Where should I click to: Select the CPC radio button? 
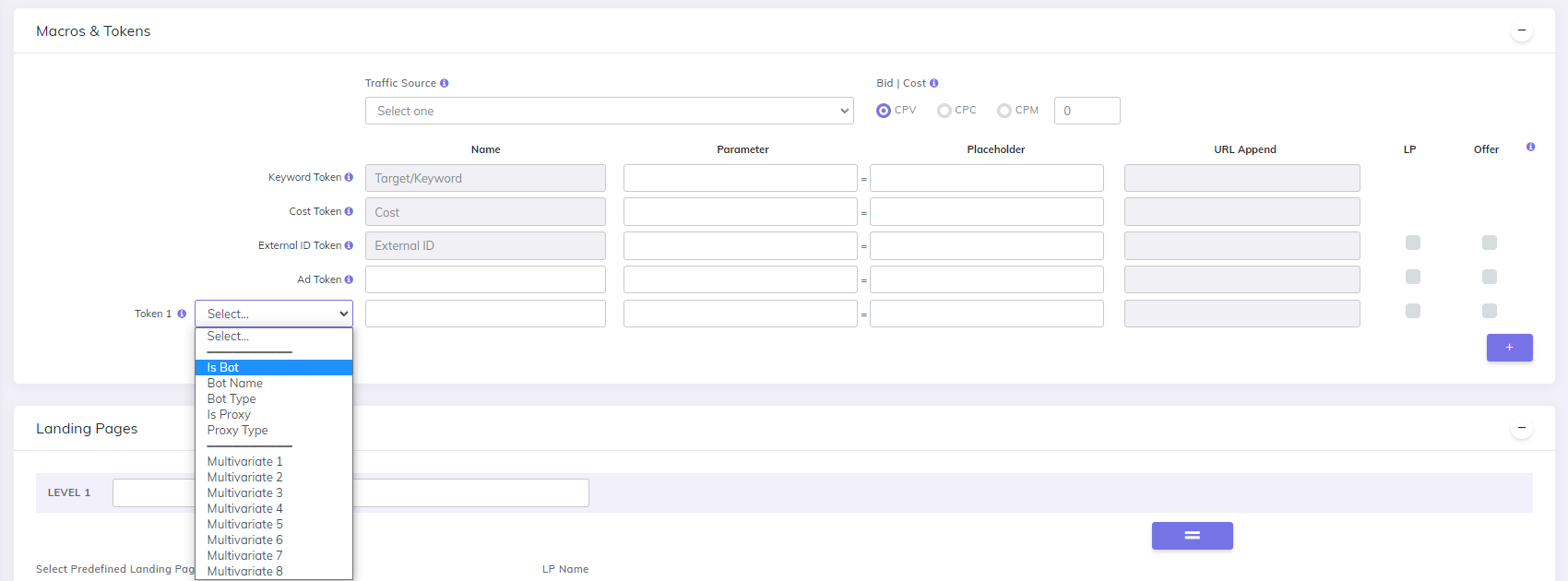[944, 111]
